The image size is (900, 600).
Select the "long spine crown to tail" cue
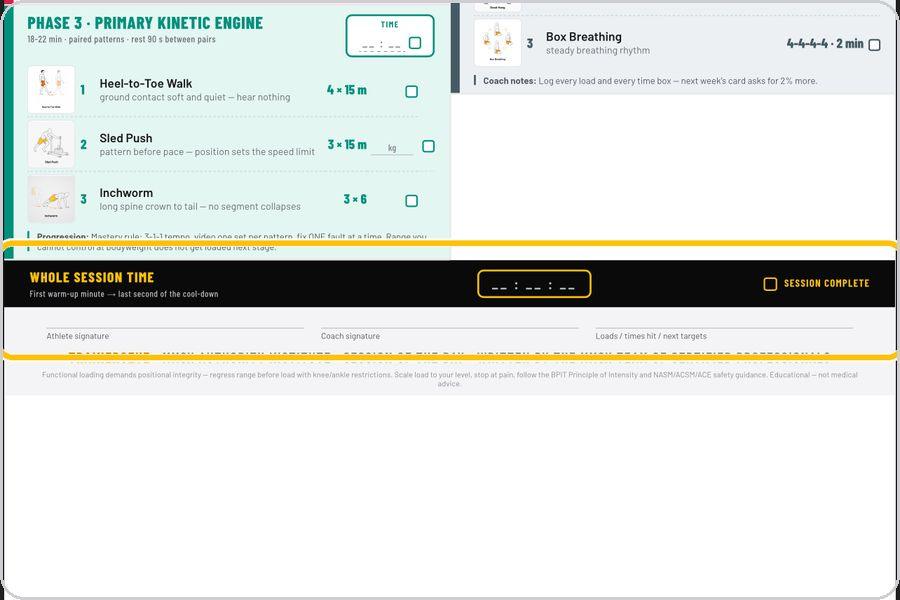pyautogui.click(x=200, y=207)
